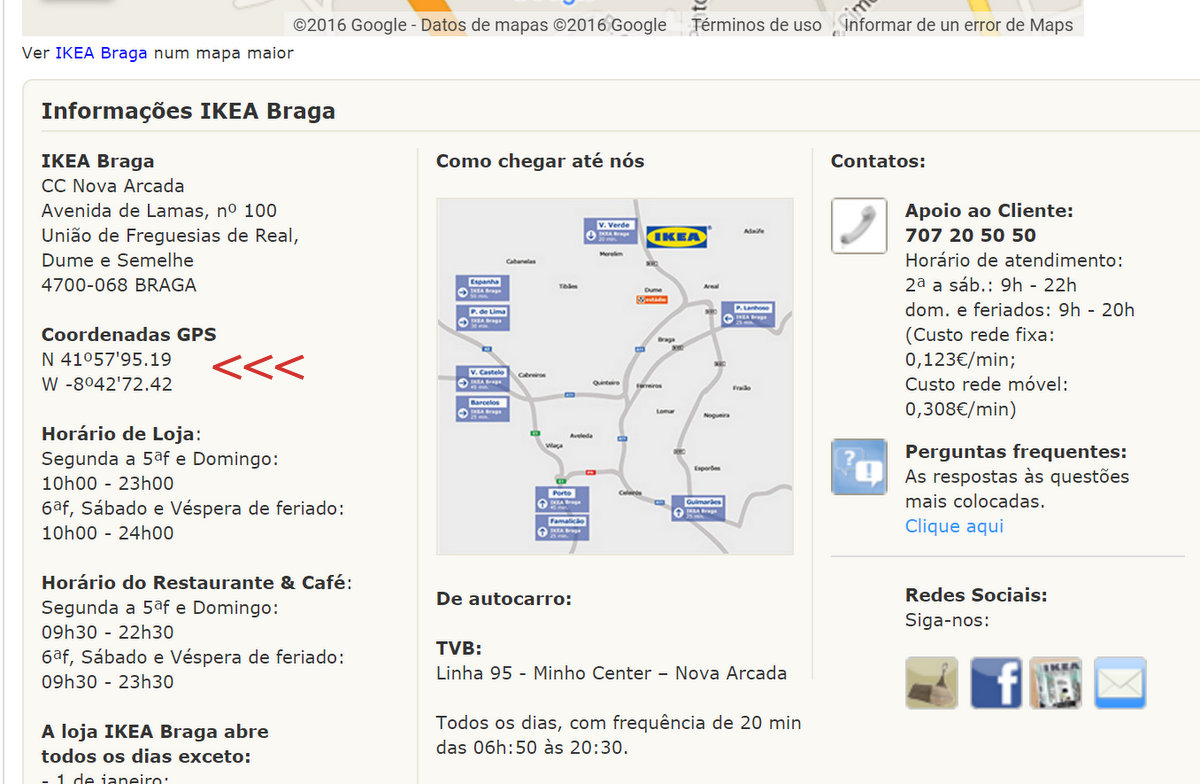Screen dimensions: 1200x784
Task: Click the Como chegar até nós heading
Action: point(540,161)
